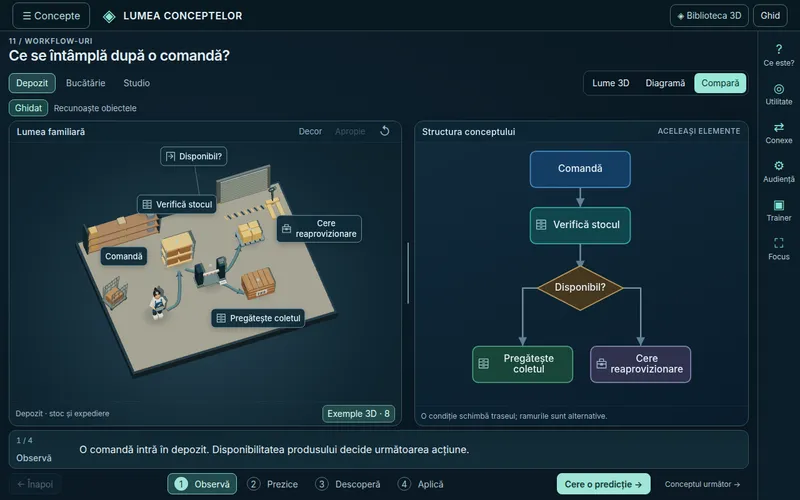Click table icon in 3D Pregătește coletul label
Image resolution: width=800 pixels, height=500 pixels.
click(x=221, y=318)
